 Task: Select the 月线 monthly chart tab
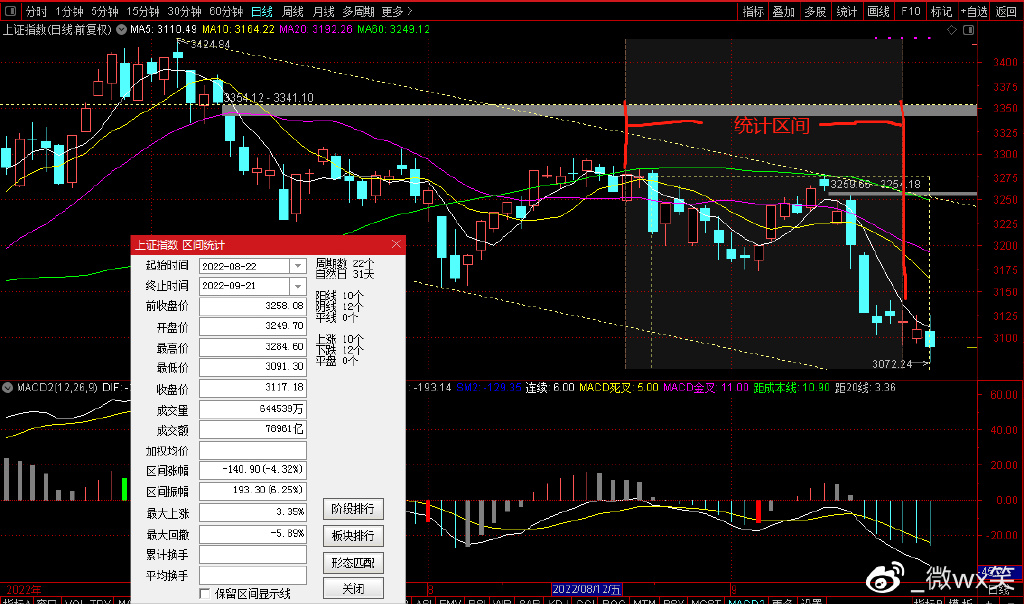(x=323, y=12)
